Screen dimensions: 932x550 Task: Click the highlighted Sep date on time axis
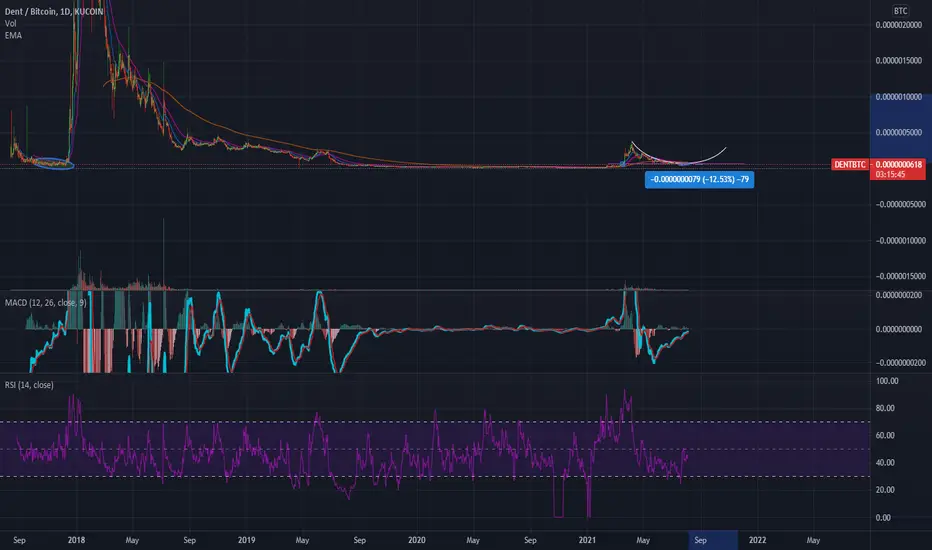pos(701,540)
